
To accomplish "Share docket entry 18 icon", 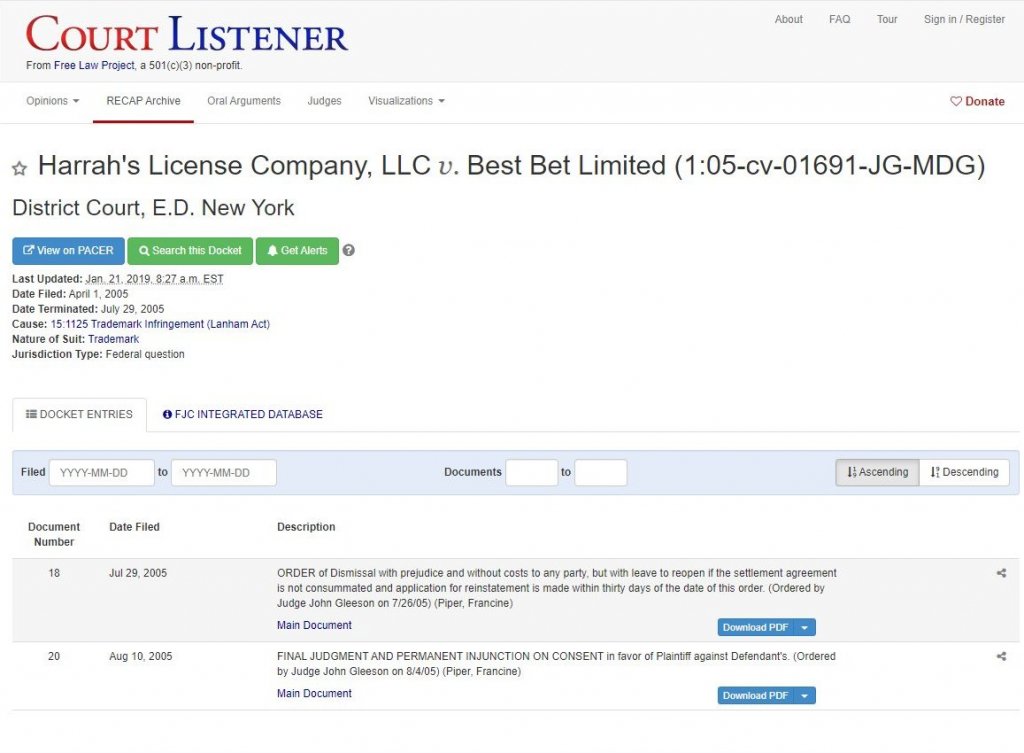I will (x=1001, y=573).
